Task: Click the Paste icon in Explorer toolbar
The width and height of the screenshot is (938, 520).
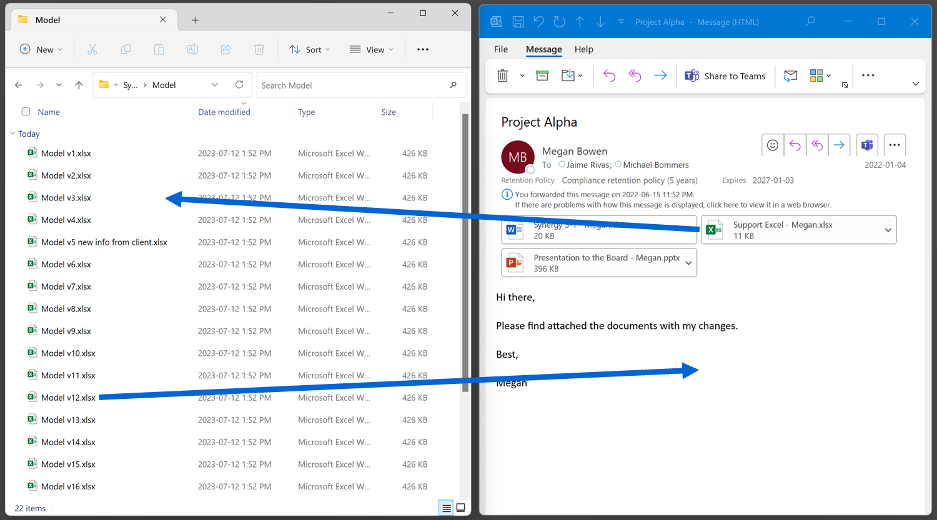Action: 159,50
